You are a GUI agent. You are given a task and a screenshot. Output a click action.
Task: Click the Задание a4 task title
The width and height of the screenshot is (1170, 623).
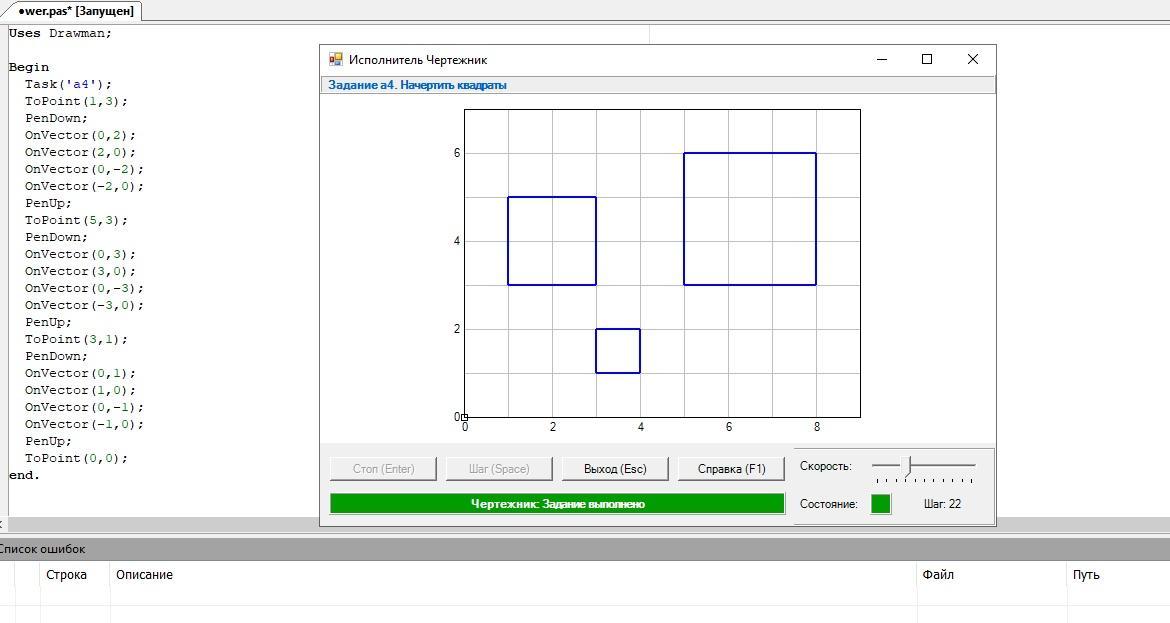coord(417,85)
